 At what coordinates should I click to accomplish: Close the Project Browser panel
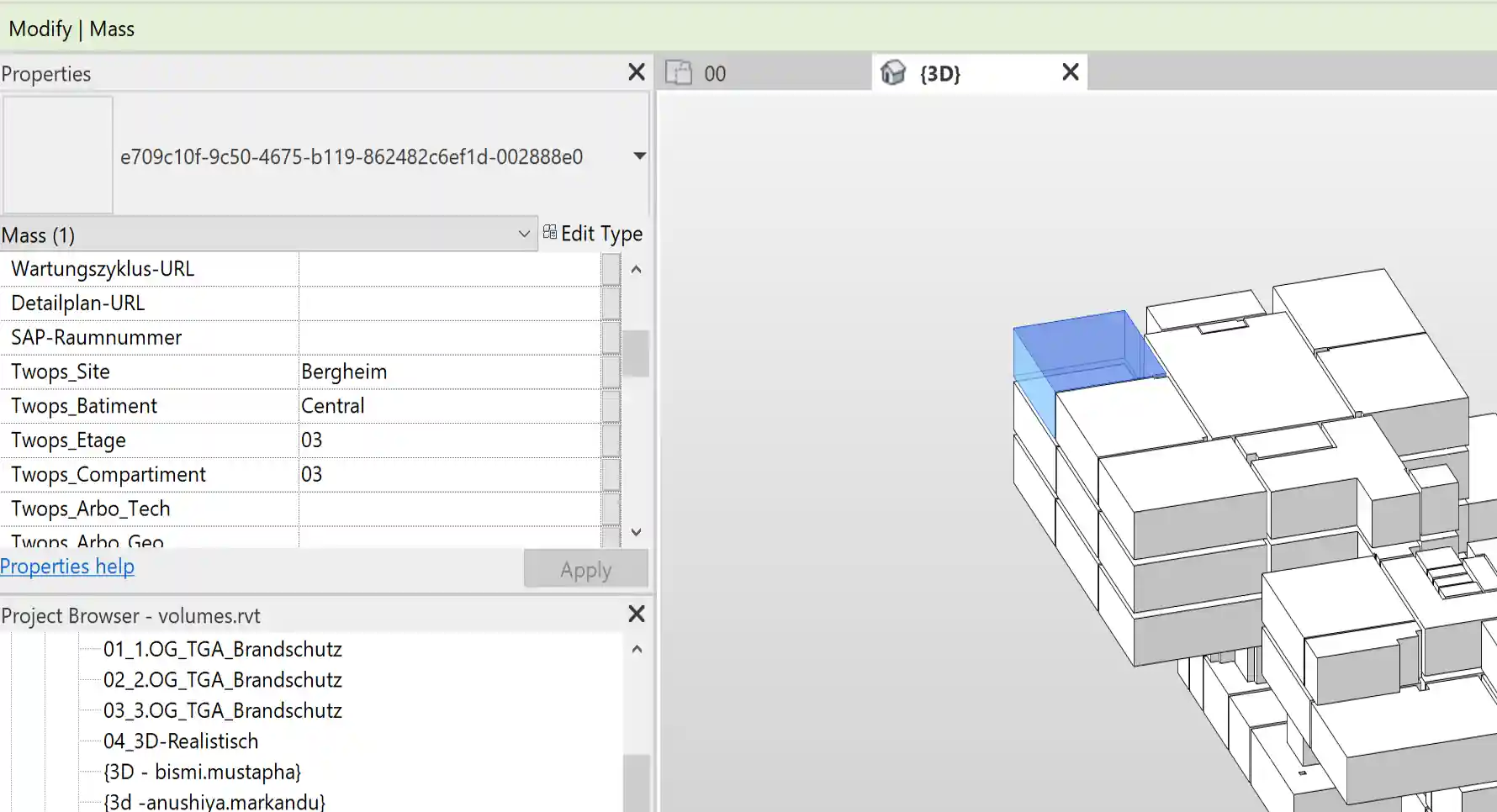(636, 614)
